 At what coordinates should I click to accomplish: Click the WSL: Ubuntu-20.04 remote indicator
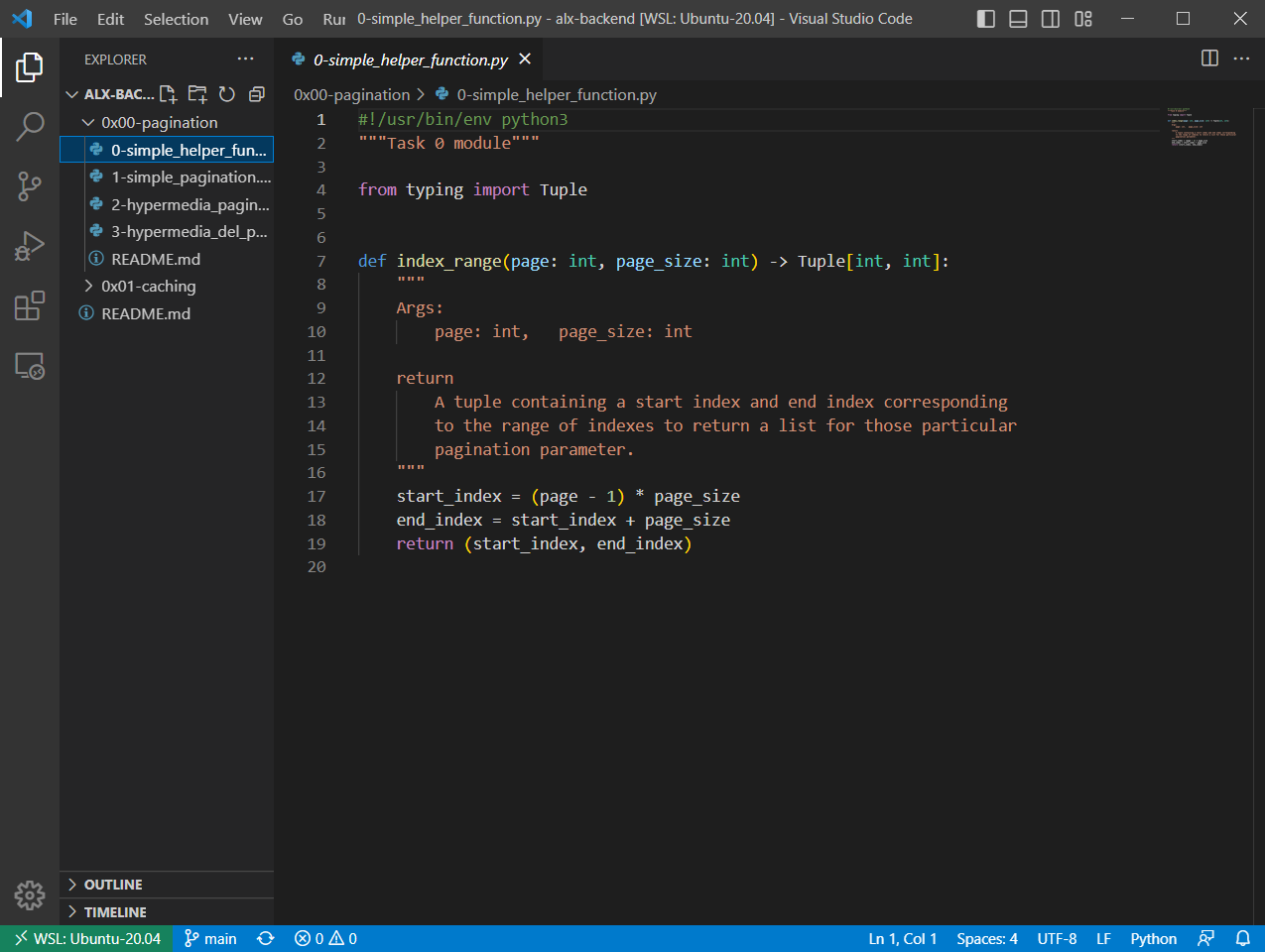tap(86, 938)
